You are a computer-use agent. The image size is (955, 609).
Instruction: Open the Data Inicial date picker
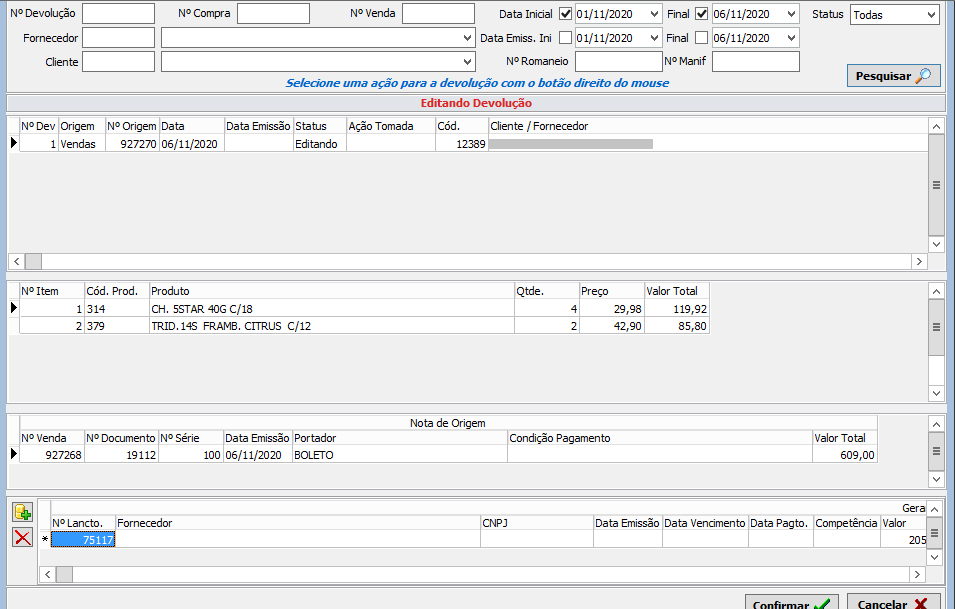653,14
